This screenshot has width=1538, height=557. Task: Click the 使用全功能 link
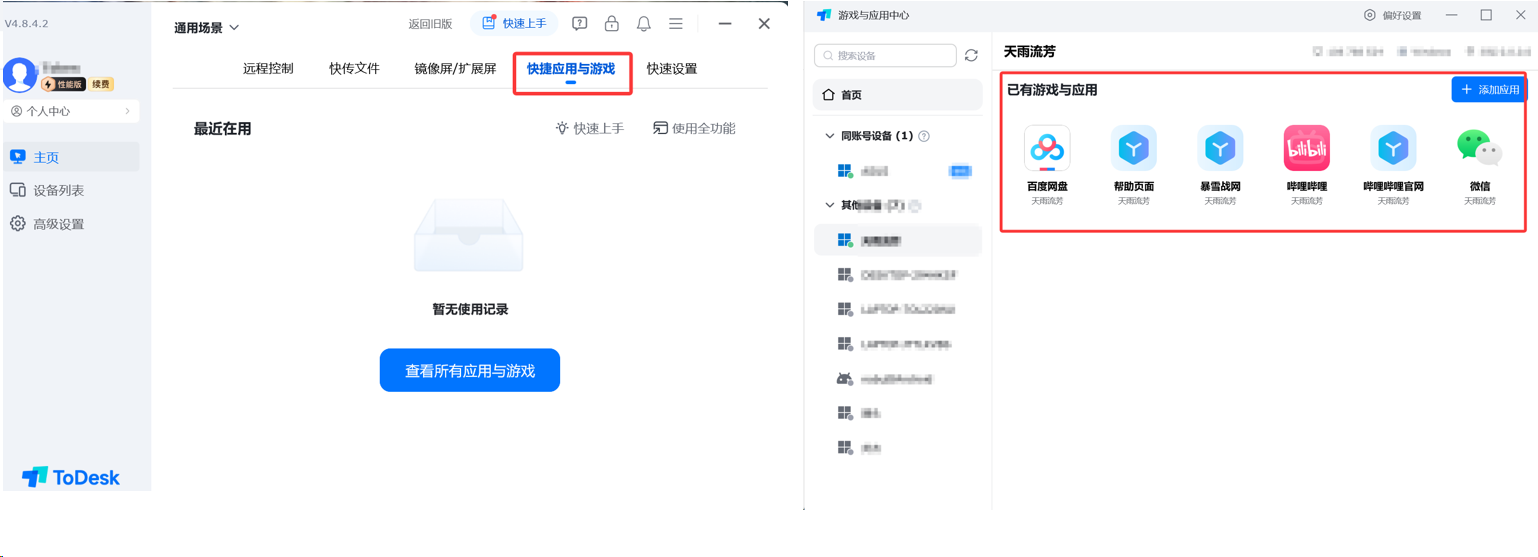coord(694,128)
